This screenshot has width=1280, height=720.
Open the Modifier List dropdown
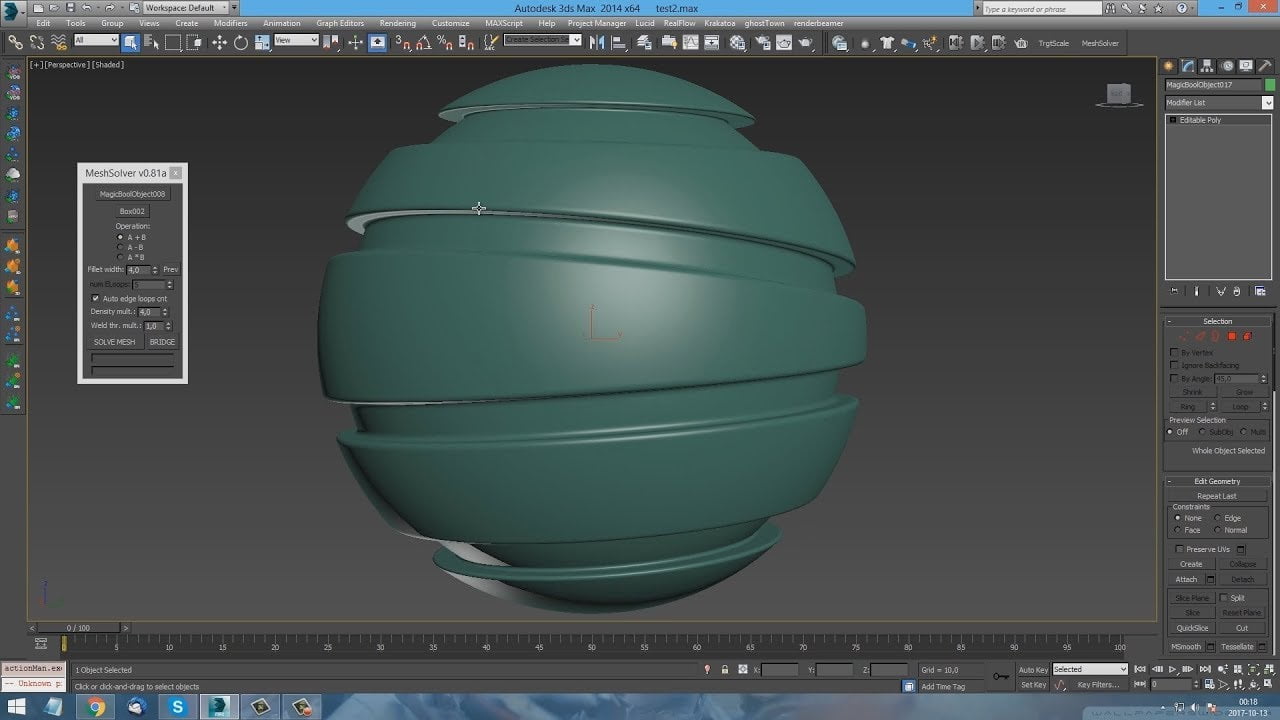[x=1219, y=103]
